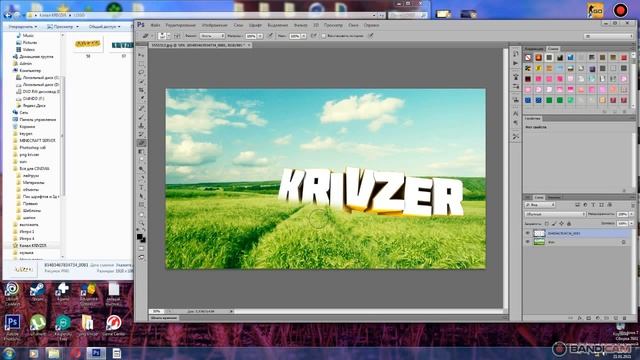Select the Pen tool
Screen dimensions: 640x360
[141, 178]
